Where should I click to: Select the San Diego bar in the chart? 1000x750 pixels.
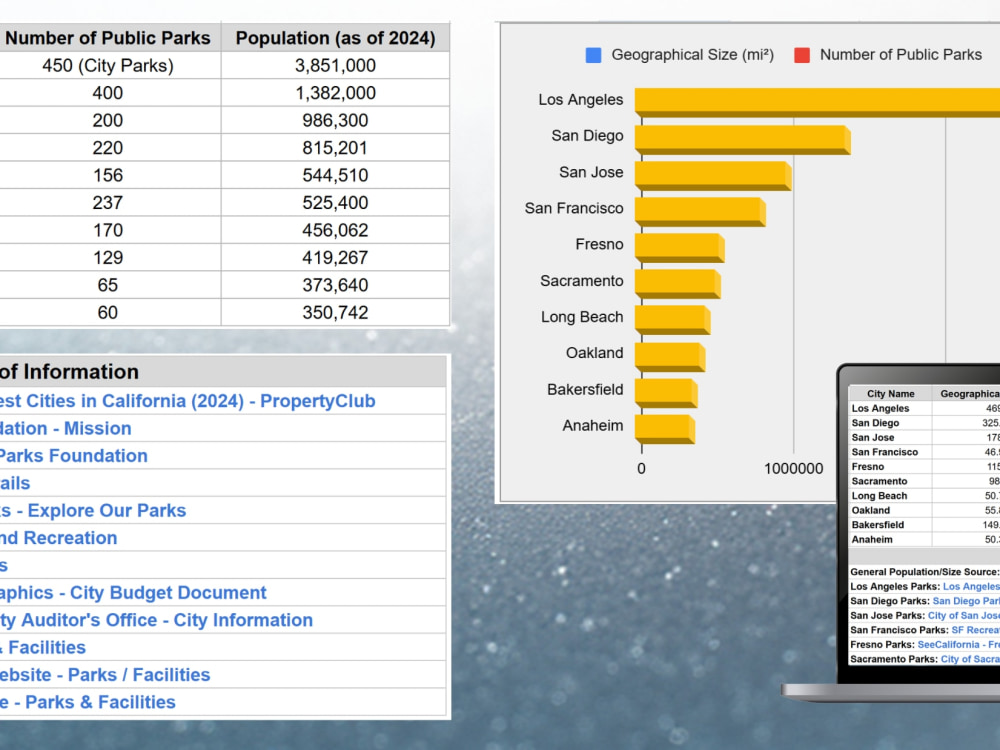click(742, 139)
